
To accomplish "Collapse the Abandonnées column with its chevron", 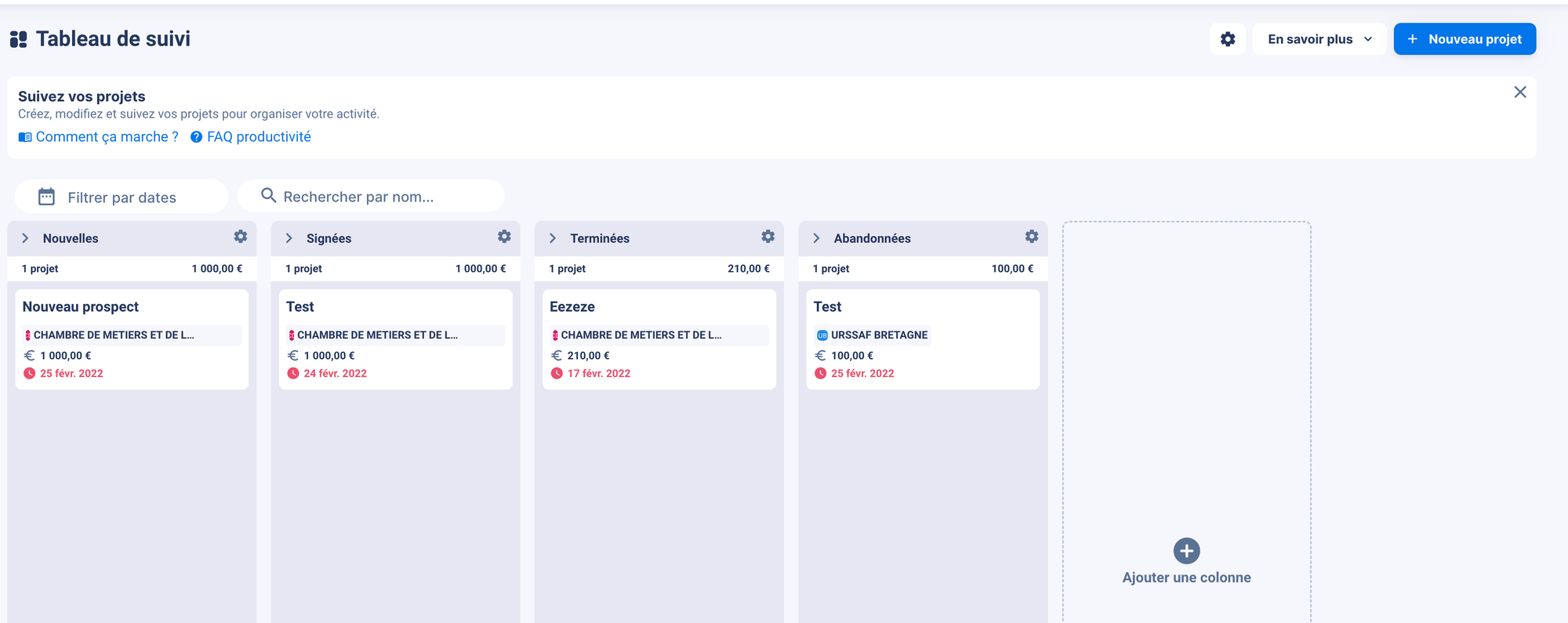I will 816,238.
